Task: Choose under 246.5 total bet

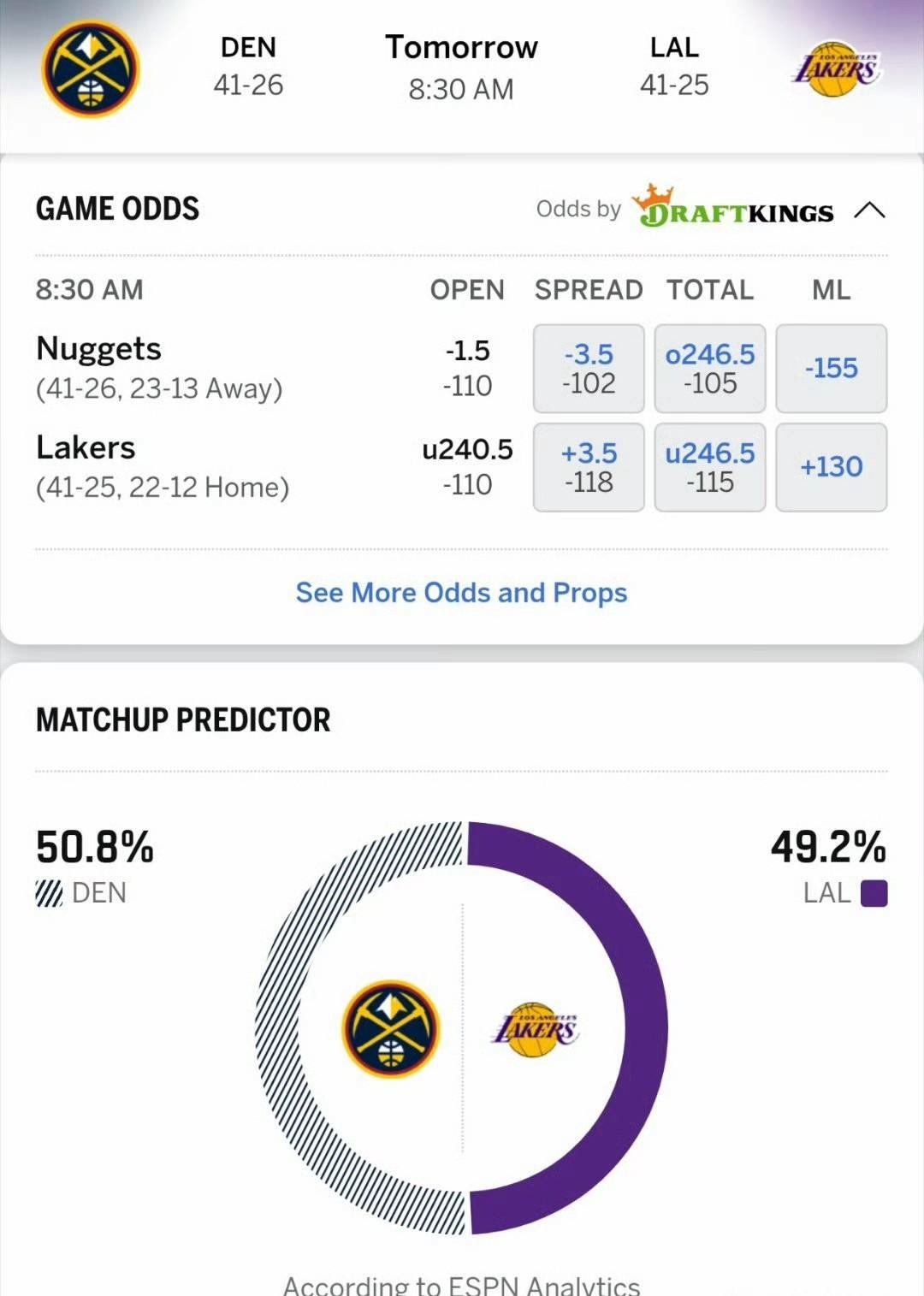Action: (710, 467)
